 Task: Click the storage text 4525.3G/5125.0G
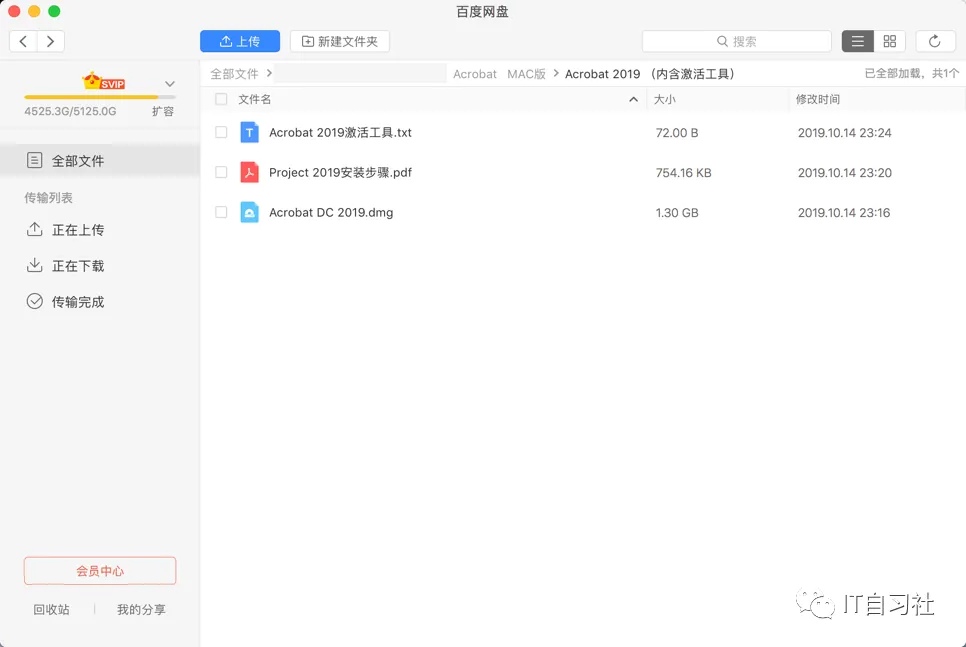[70, 111]
